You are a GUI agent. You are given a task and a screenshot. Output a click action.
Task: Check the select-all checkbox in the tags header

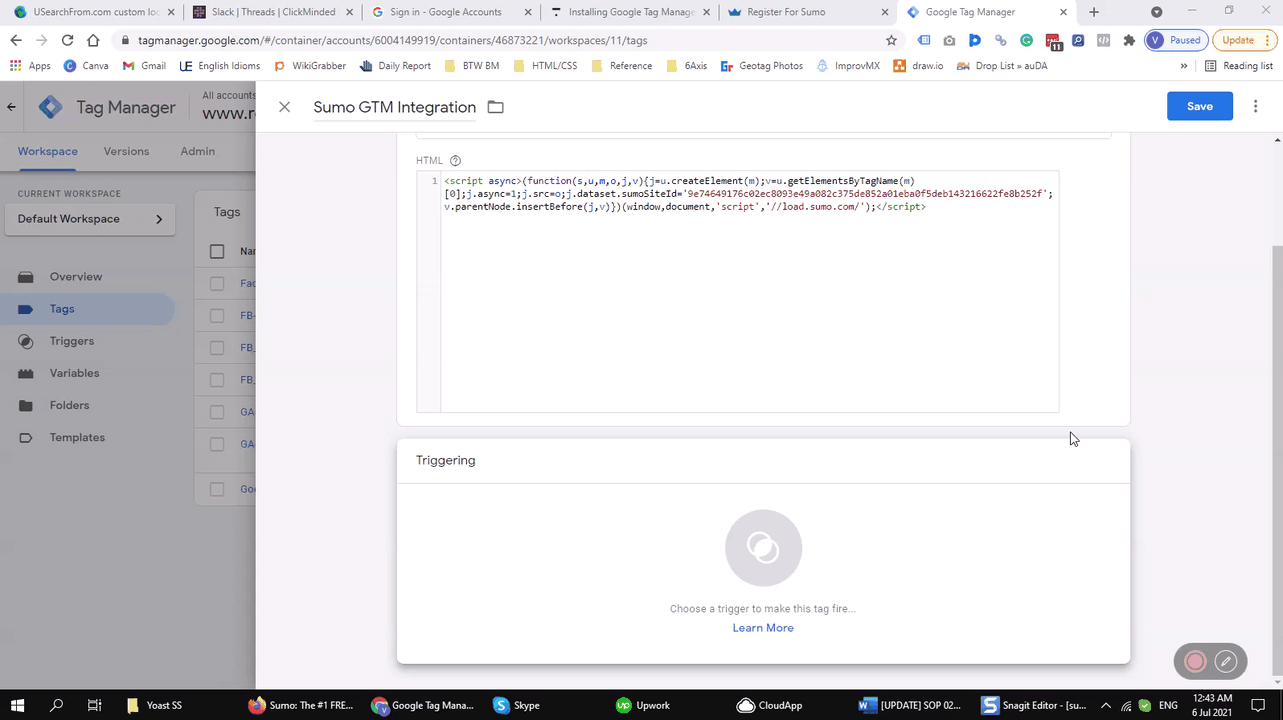(217, 251)
